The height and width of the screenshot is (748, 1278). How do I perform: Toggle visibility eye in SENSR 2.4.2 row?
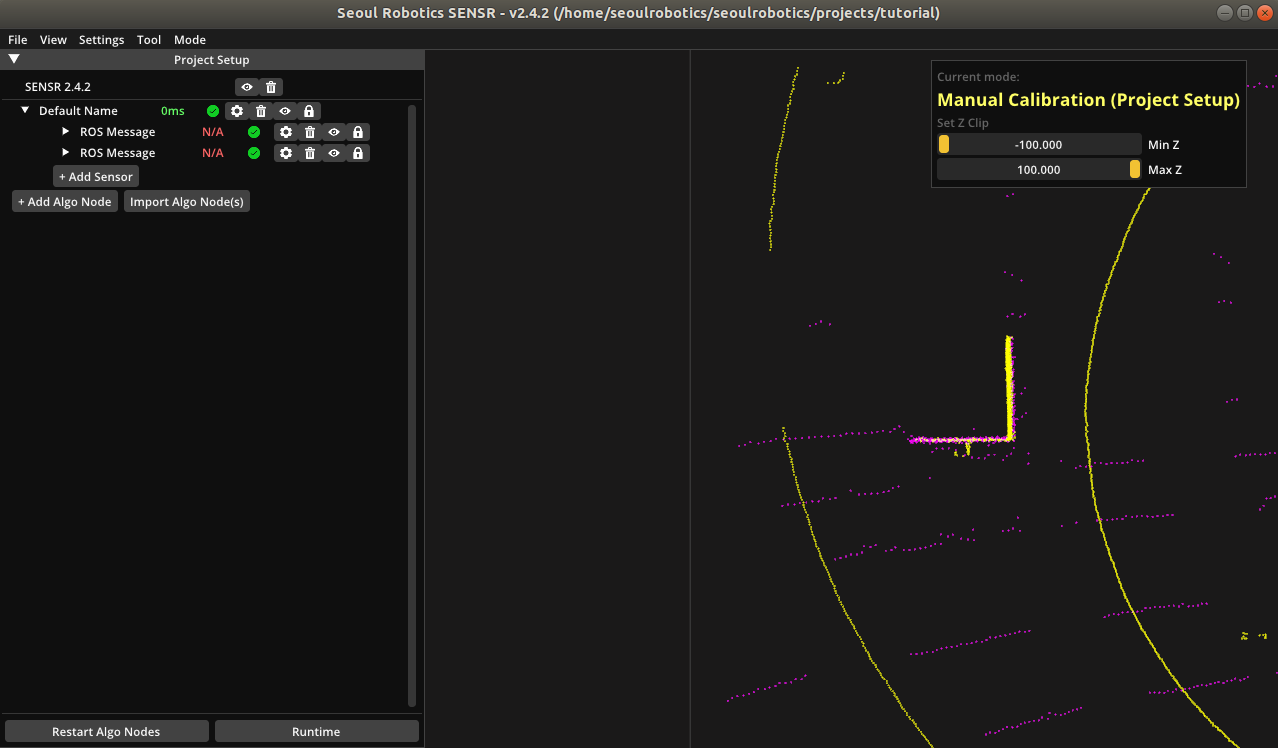(x=247, y=87)
